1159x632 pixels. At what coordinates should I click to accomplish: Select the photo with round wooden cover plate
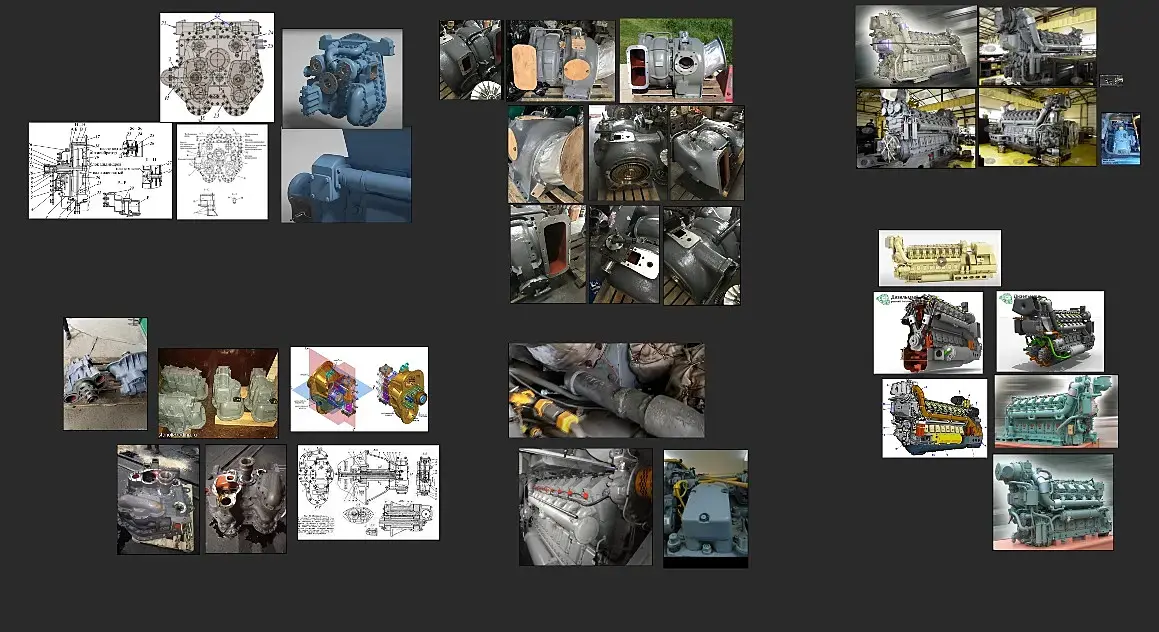[x=546, y=154]
